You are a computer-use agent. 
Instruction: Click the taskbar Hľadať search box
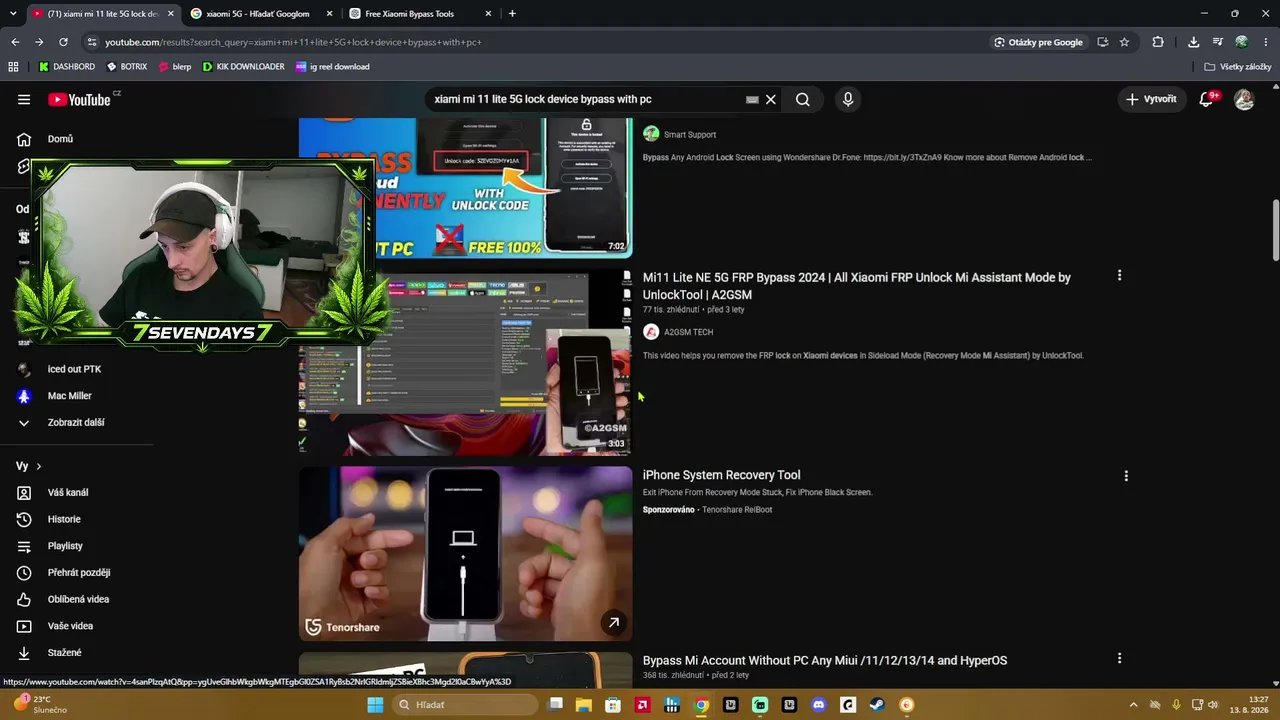coord(464,705)
